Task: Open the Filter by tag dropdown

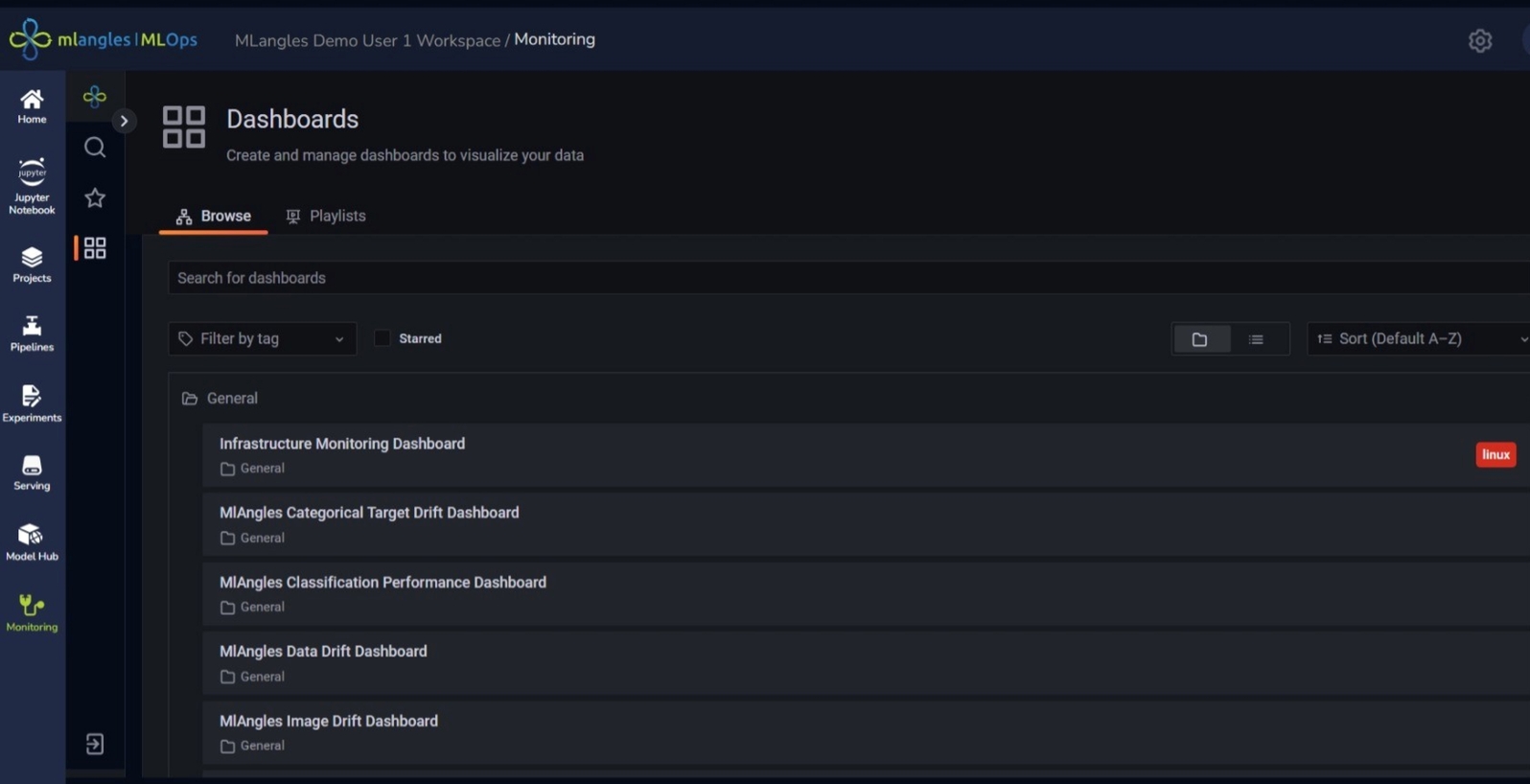Action: [262, 339]
